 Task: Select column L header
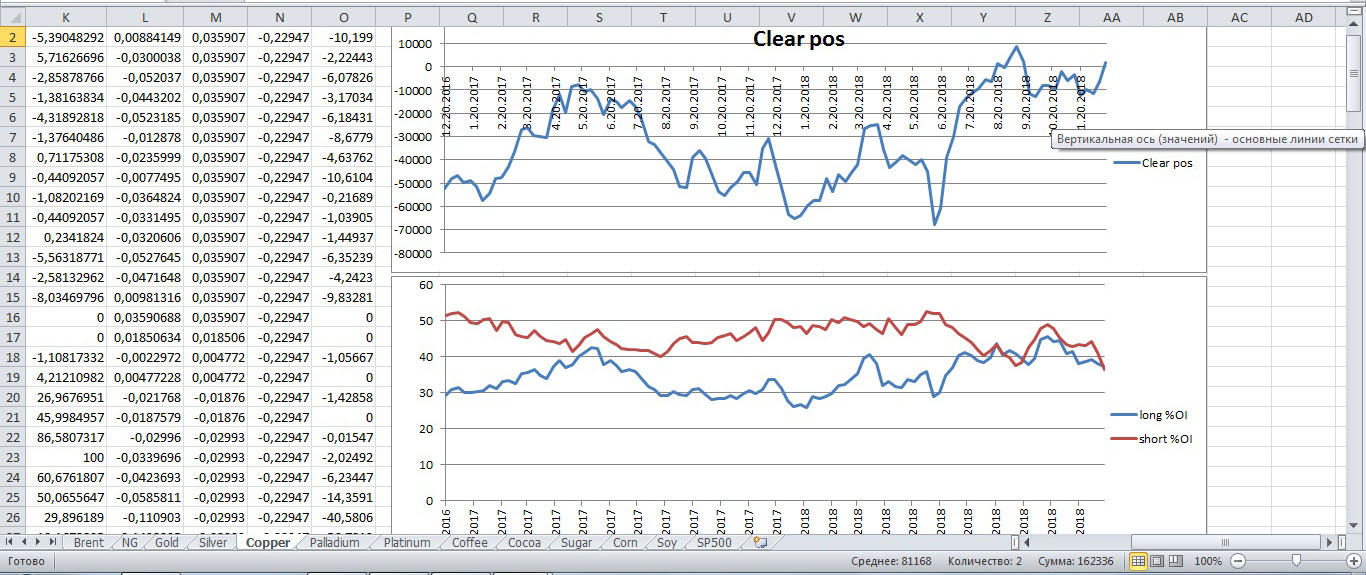[146, 18]
